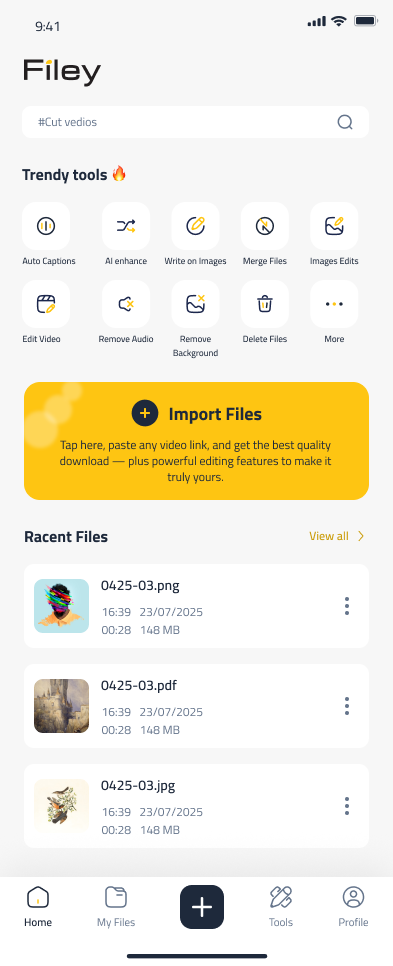This screenshot has height=966, width=393.
Task: Tap the Wi-Fi status icon
Action: 339,21
